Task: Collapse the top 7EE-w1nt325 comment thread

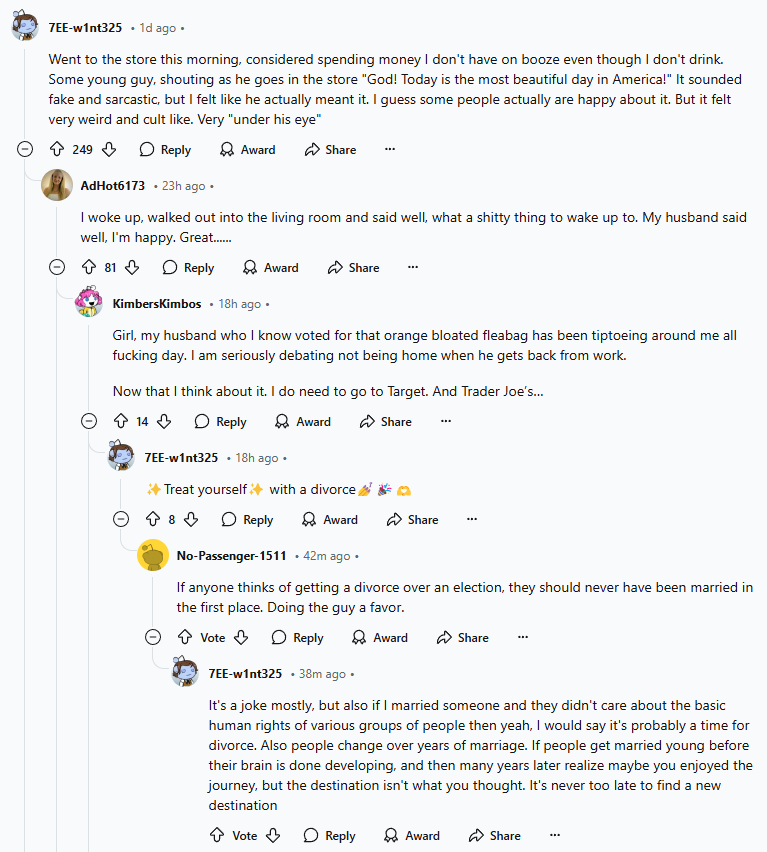Action: pyautogui.click(x=25, y=149)
